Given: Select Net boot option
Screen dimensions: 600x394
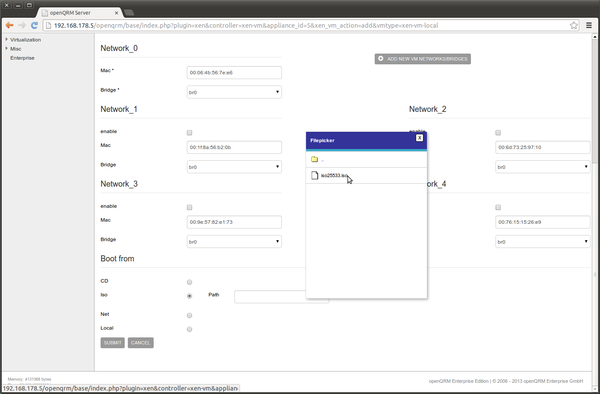Looking at the screenshot, I should pyautogui.click(x=189, y=316).
